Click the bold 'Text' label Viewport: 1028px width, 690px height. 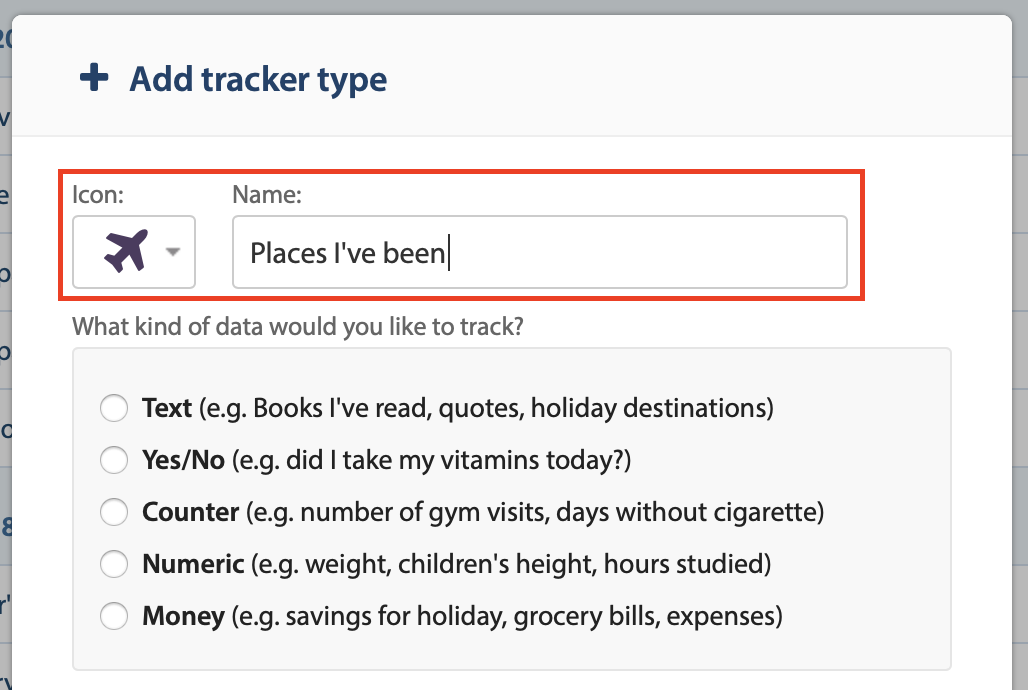(166, 408)
